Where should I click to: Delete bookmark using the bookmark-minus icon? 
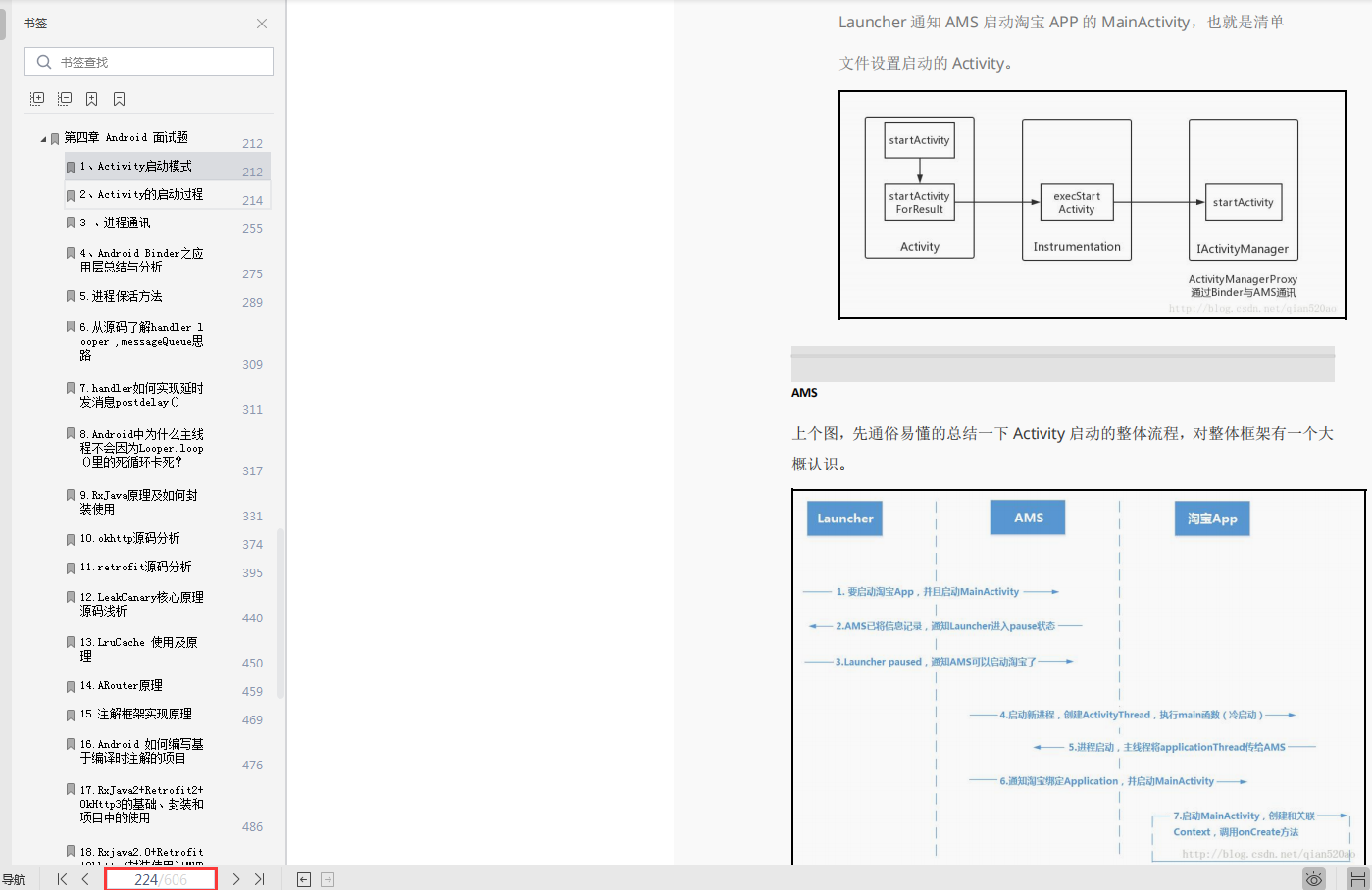(x=120, y=99)
